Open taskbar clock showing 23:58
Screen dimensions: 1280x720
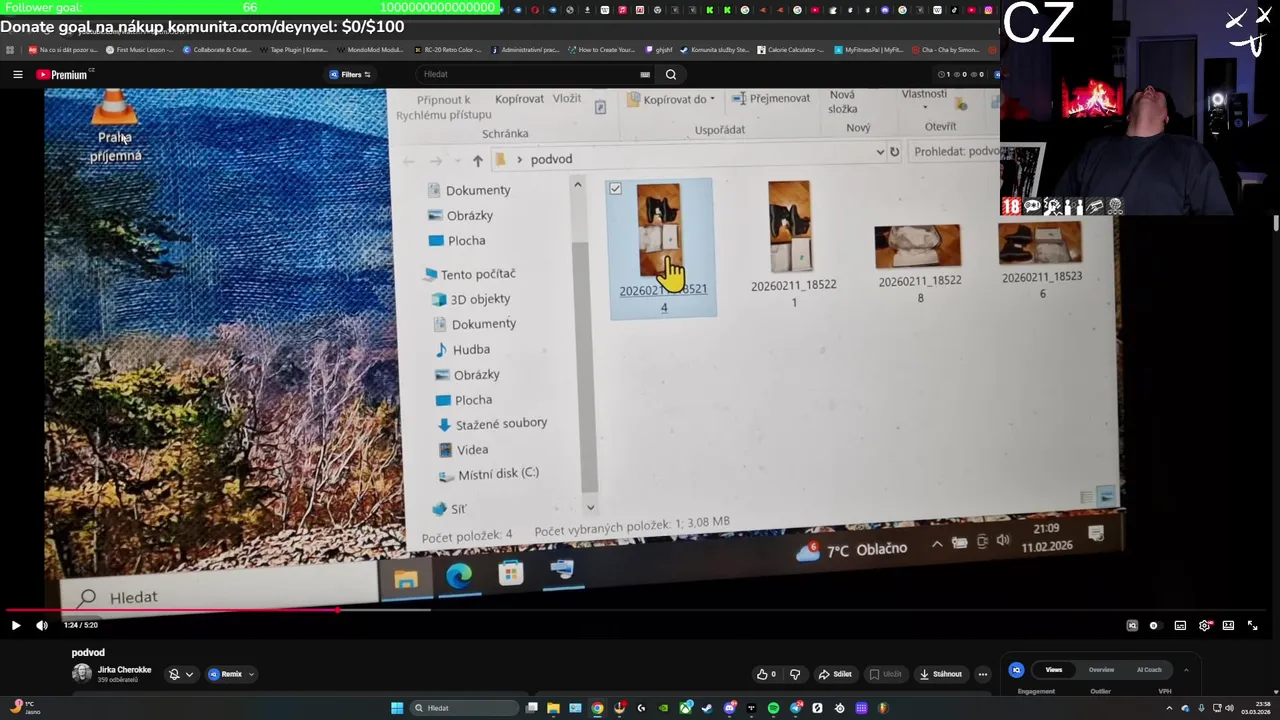[1255, 708]
